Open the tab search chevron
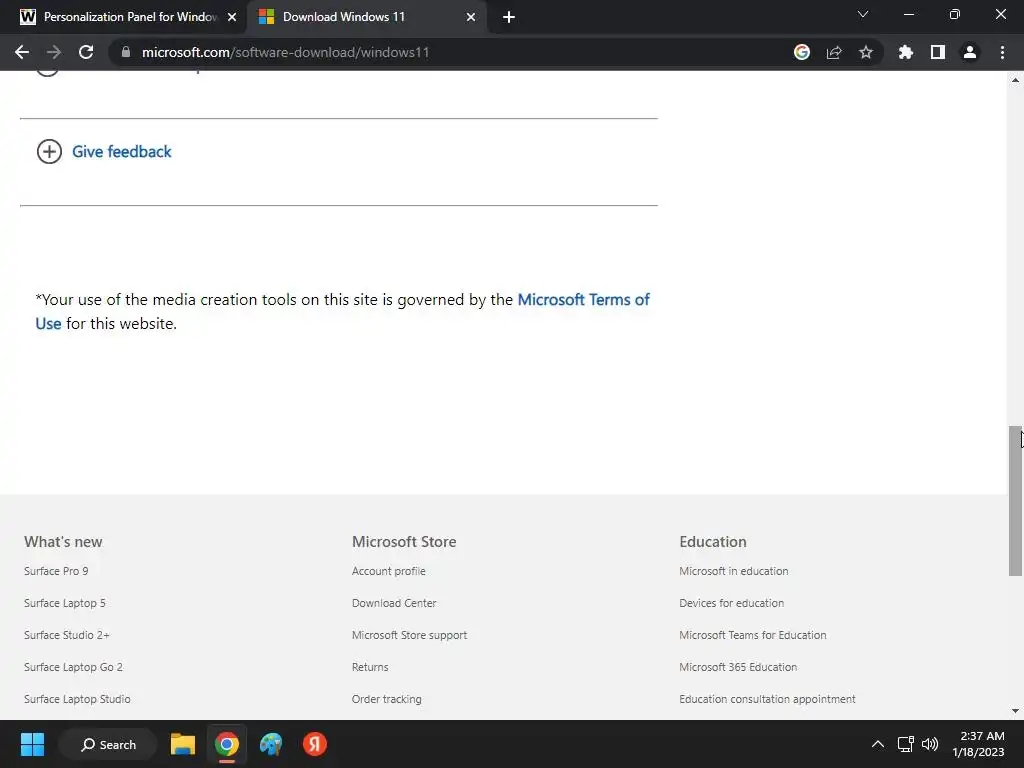The image size is (1024, 768). tap(863, 14)
